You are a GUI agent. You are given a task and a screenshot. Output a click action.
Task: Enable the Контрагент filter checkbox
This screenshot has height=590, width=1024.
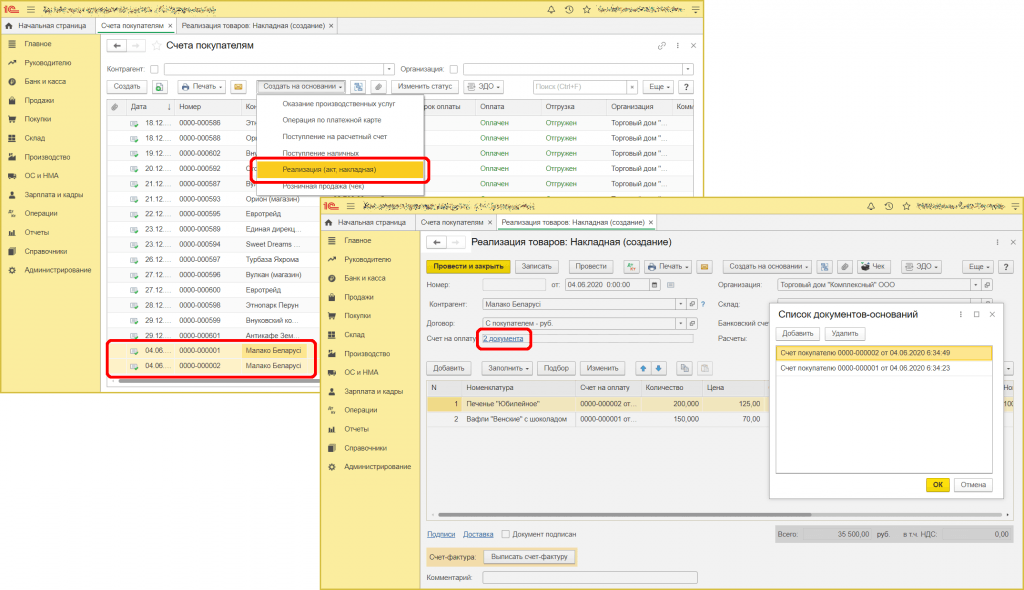(154, 69)
